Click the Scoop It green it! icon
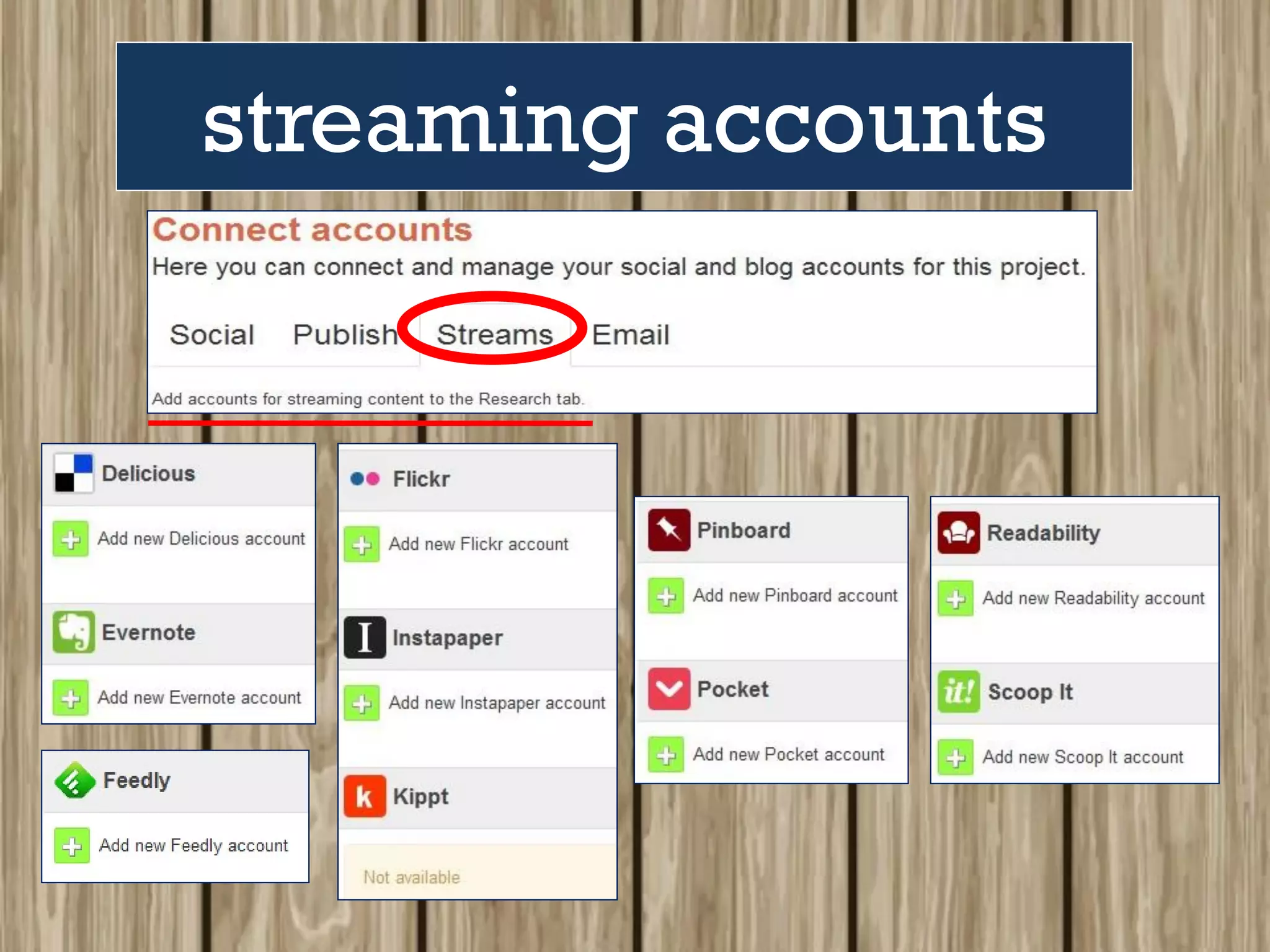Image resolution: width=1270 pixels, height=952 pixels. point(959,691)
